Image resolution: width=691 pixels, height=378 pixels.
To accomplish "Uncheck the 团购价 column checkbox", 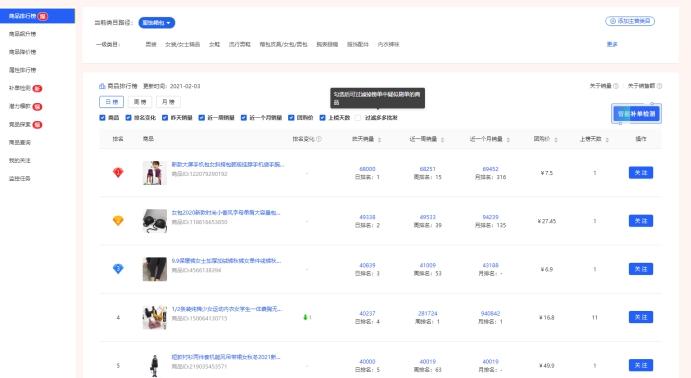I will click(291, 118).
